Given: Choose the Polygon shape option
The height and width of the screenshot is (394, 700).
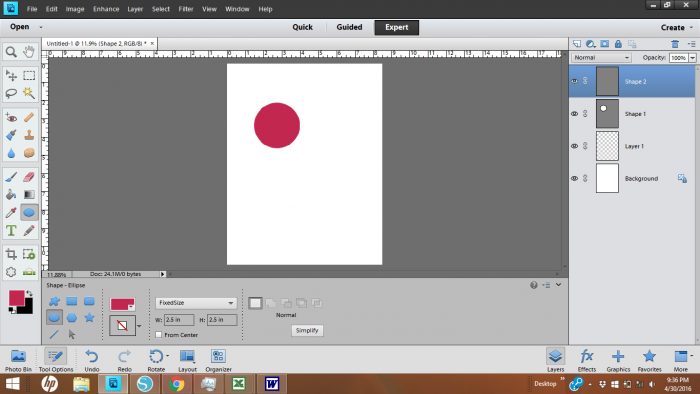Looking at the screenshot, I should [x=71, y=318].
